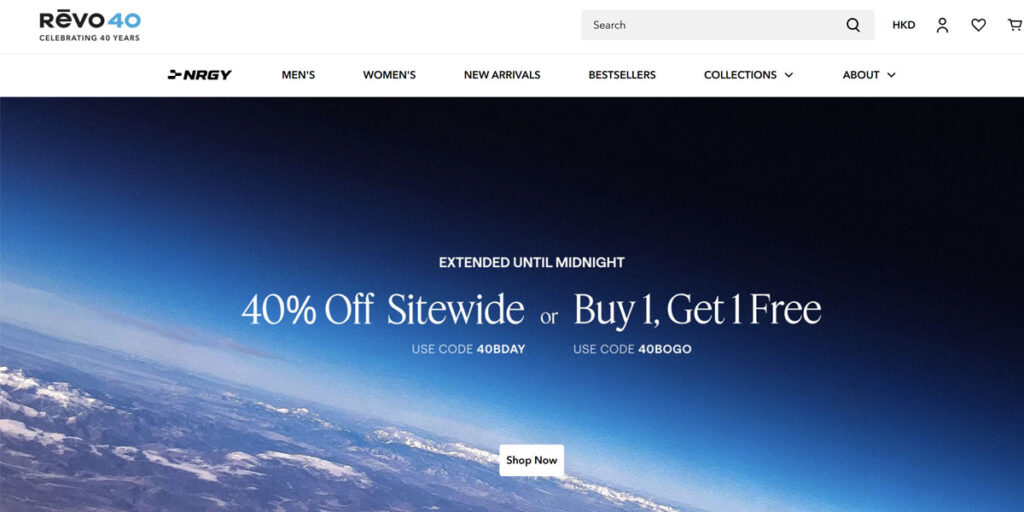
Task: Expand the About chevron arrow
Action: tap(891, 75)
